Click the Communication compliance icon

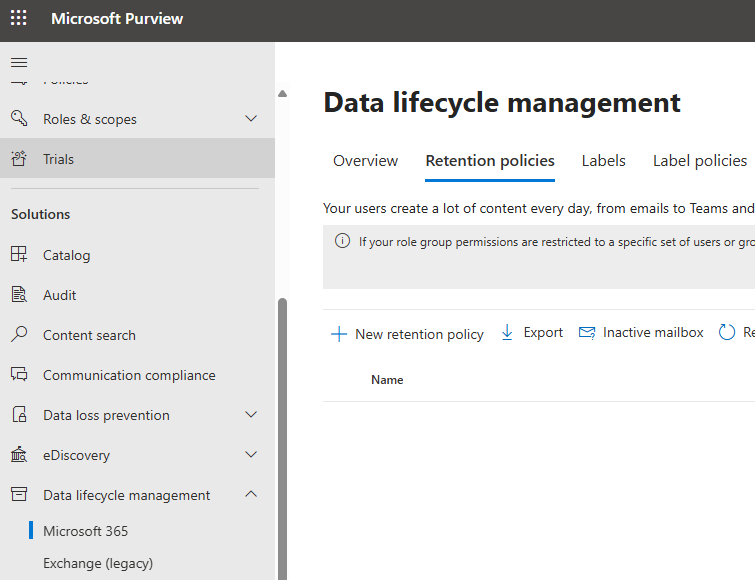click(19, 375)
